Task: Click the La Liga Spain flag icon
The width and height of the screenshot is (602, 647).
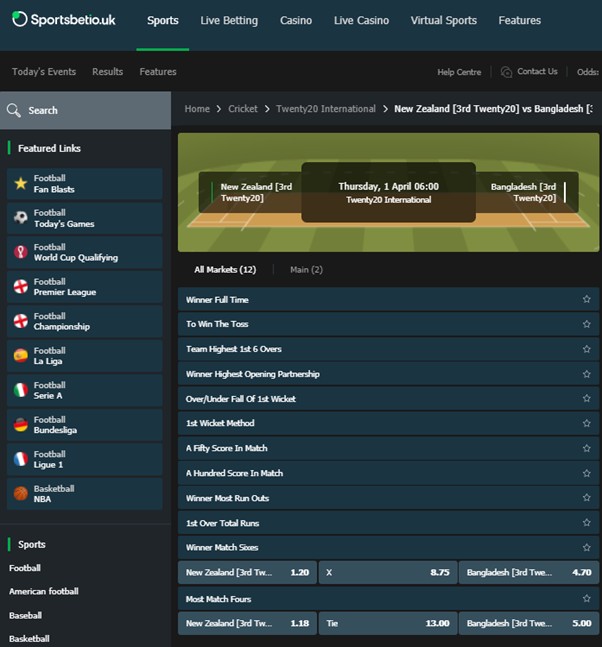Action: 21,355
